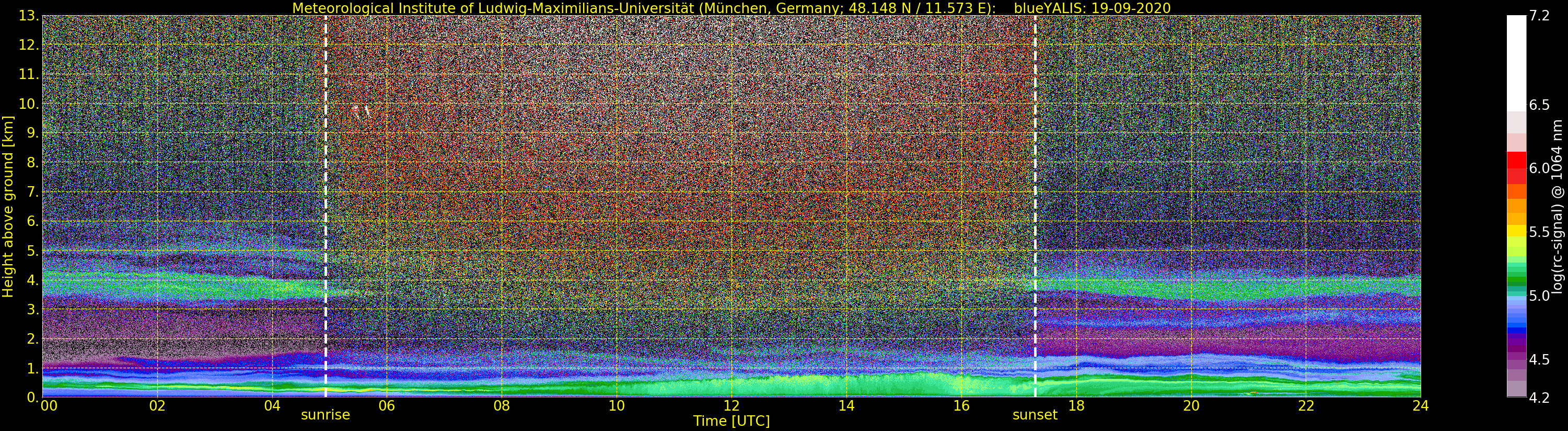Screen dimensions: 1568x431
Task: Click the '24' time axis tick label
Action: point(1420,405)
